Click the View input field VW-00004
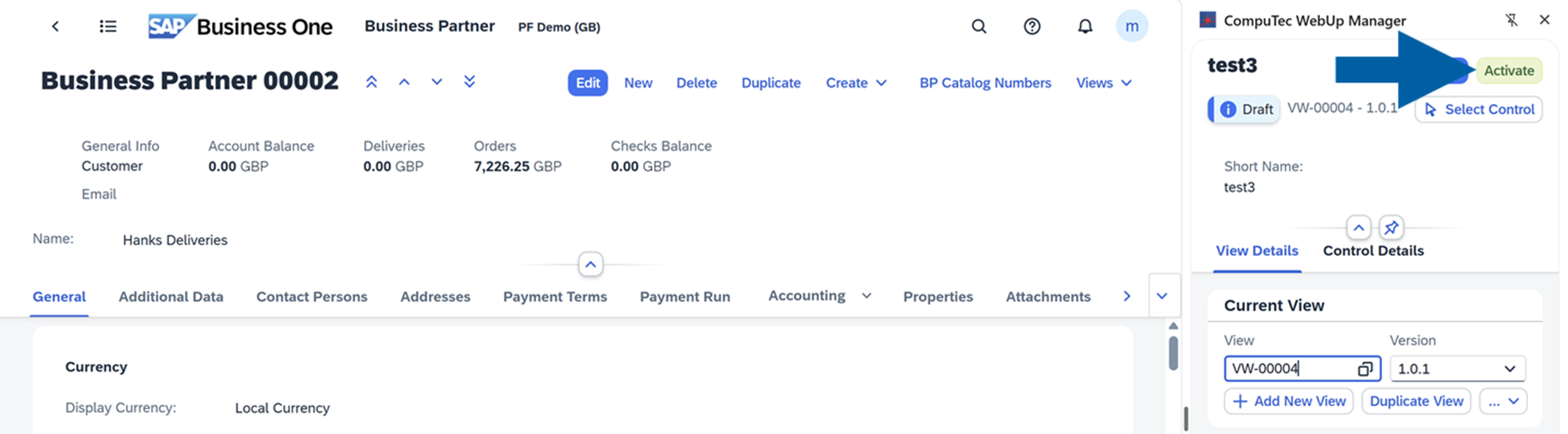 1289,368
